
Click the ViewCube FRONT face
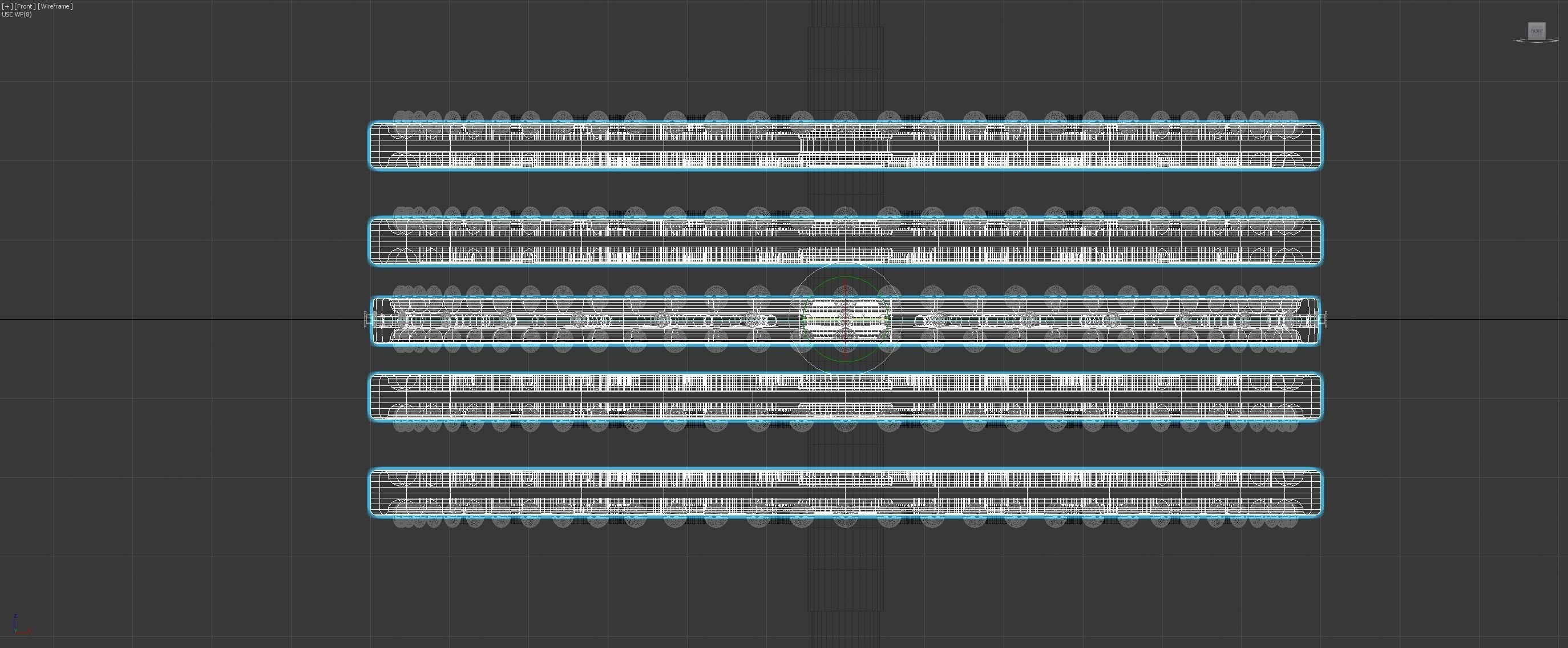(1537, 31)
